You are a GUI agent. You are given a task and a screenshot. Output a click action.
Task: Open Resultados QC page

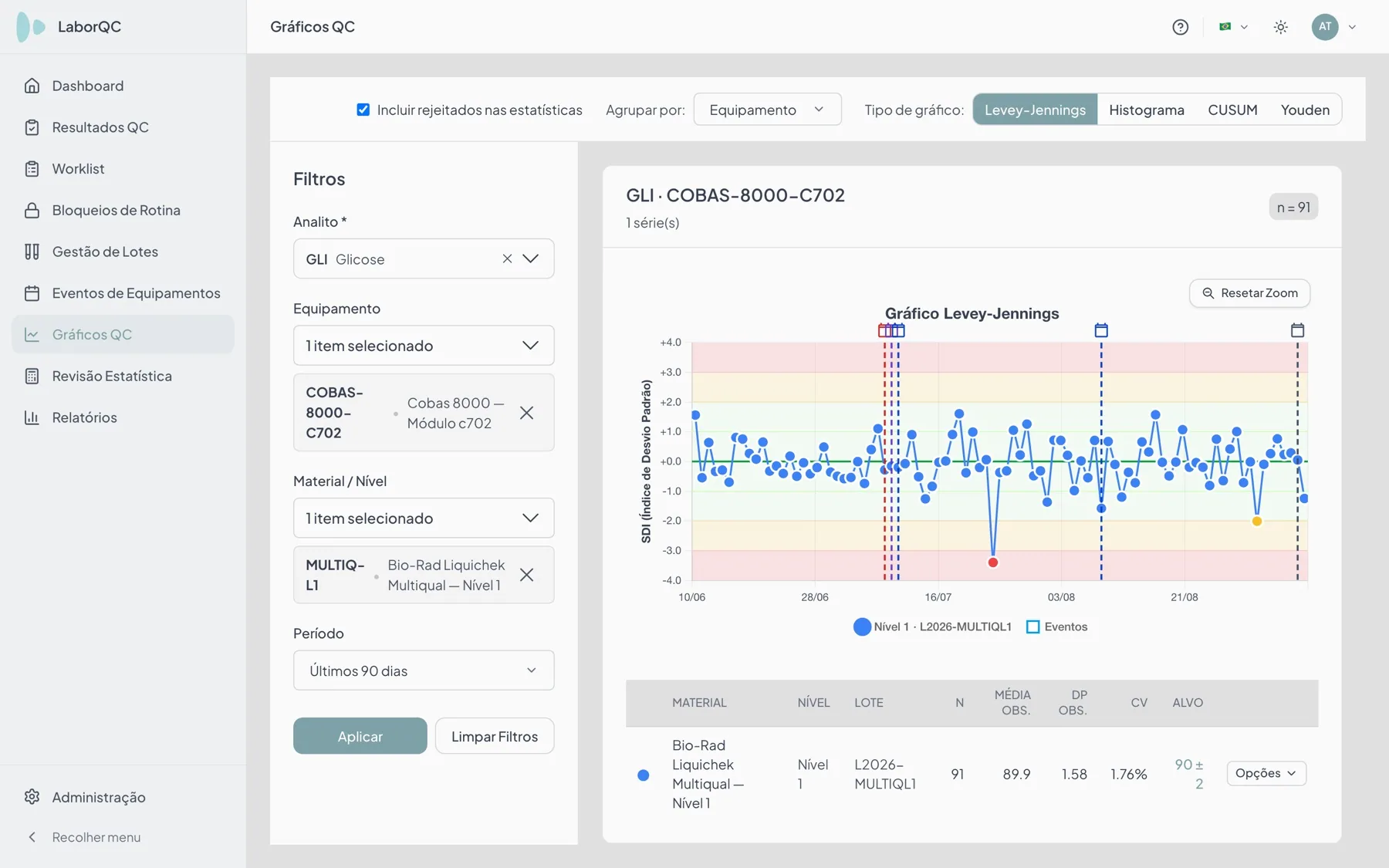(123, 127)
